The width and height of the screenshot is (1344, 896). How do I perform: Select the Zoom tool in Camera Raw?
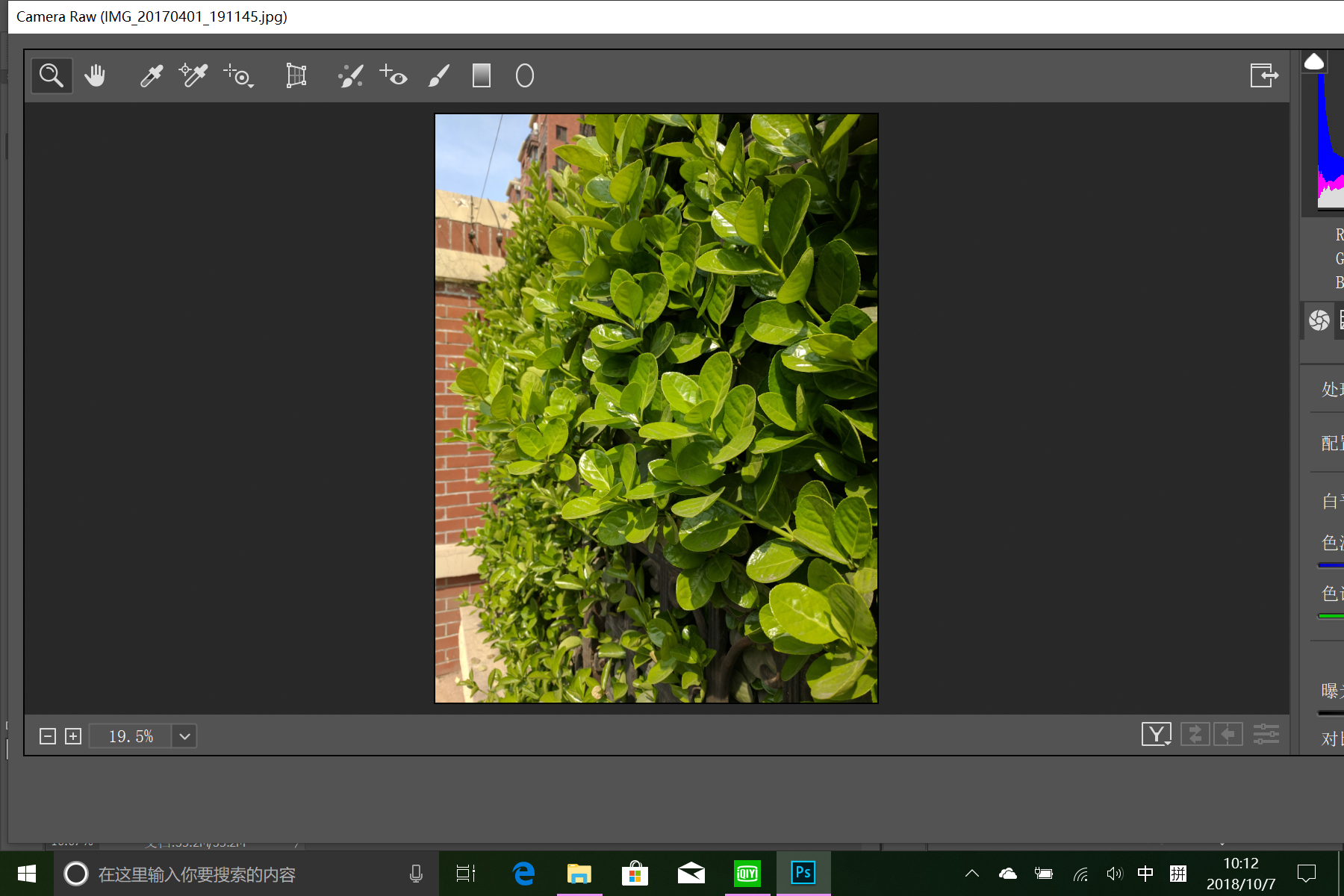tap(52, 75)
